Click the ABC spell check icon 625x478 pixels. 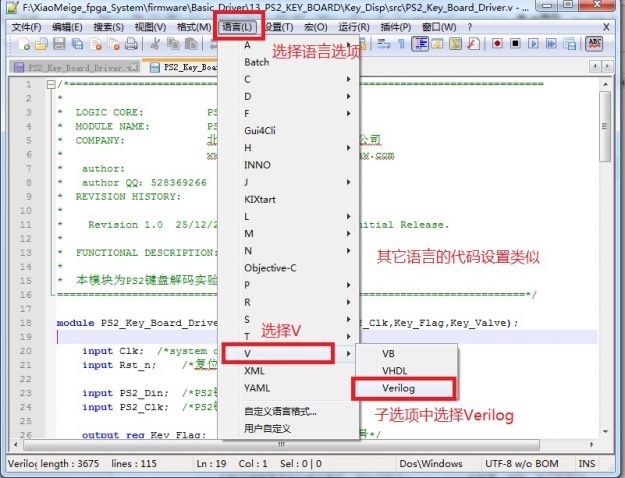(594, 43)
